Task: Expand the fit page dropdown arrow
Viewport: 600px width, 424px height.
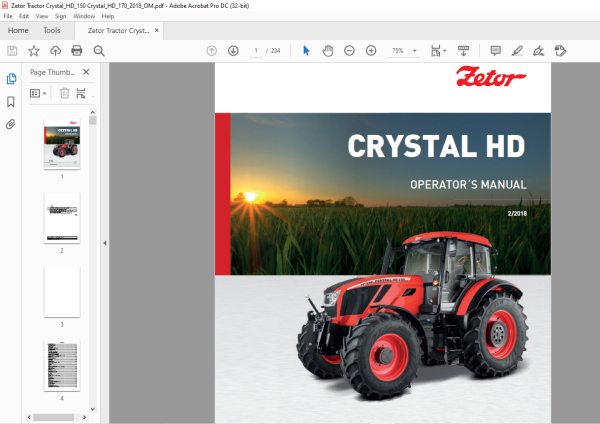Action: pyautogui.click(x=445, y=51)
